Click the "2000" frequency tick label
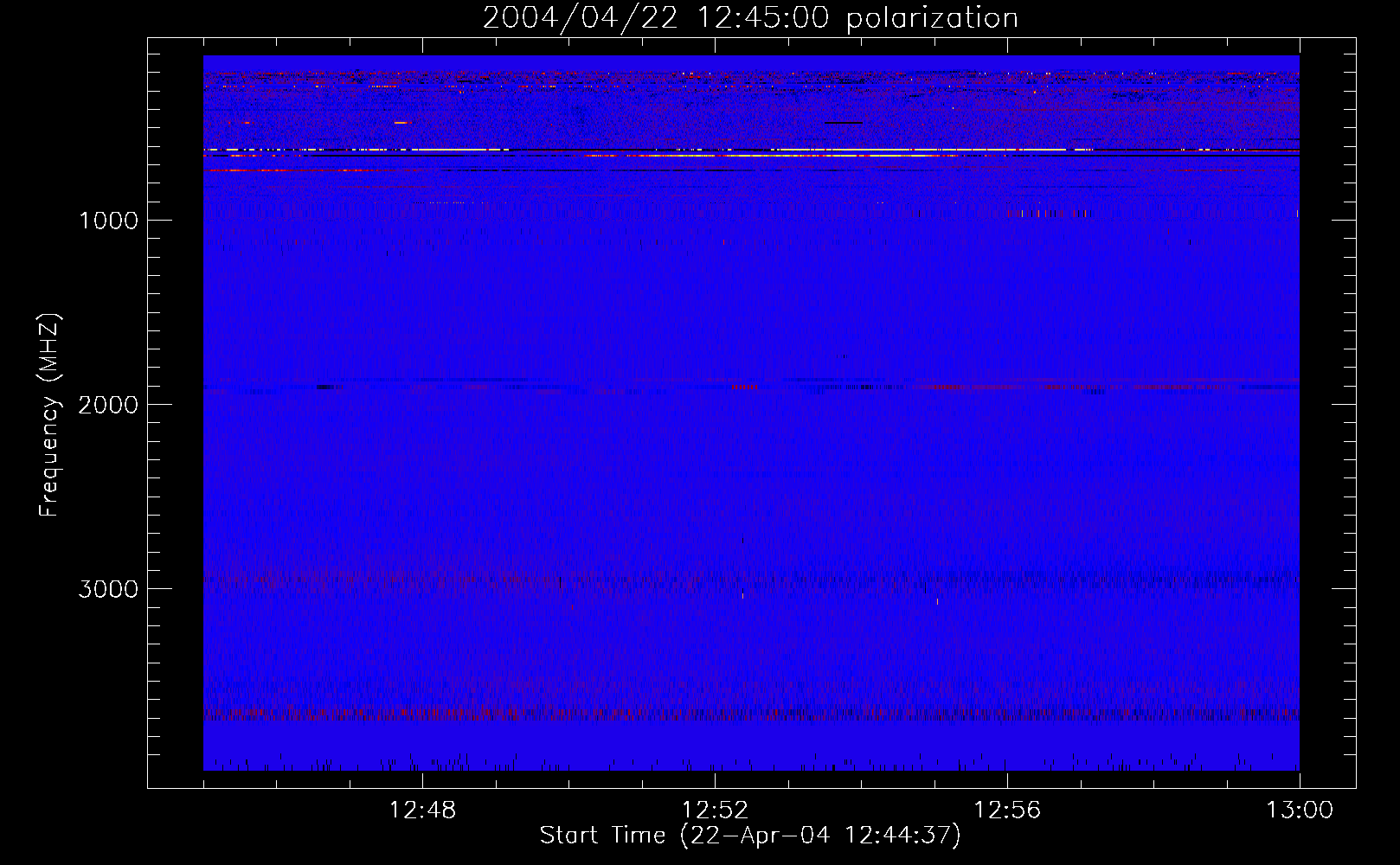This screenshot has height=865, width=1400. 109,405
